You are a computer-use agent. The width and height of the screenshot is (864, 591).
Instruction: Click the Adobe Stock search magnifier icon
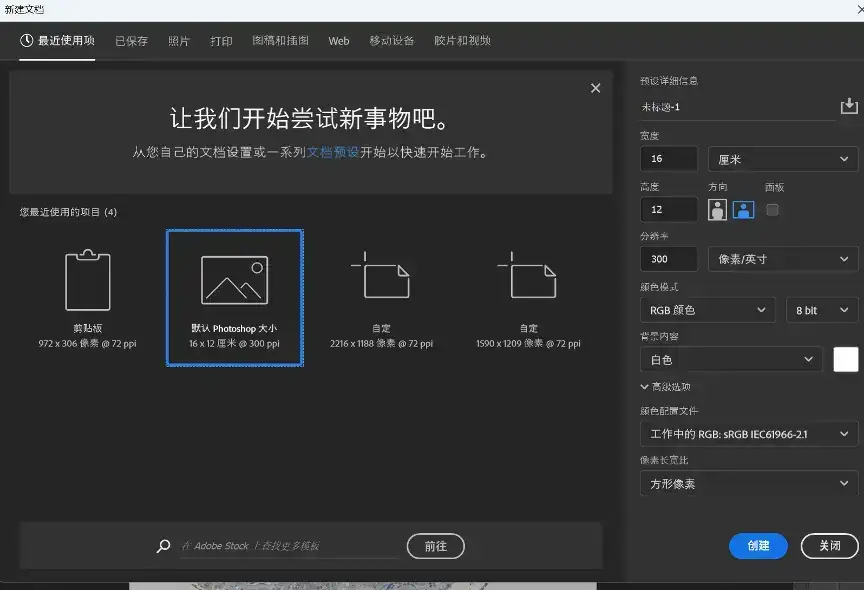163,546
